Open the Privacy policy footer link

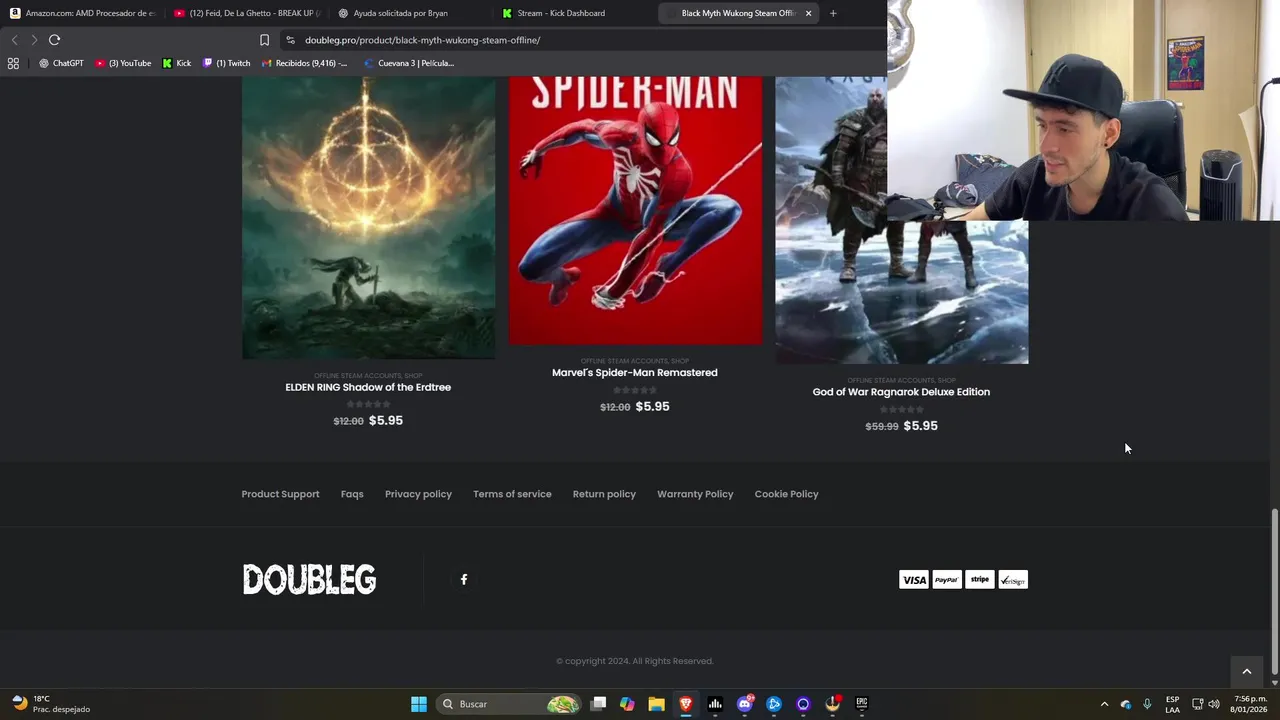(418, 494)
